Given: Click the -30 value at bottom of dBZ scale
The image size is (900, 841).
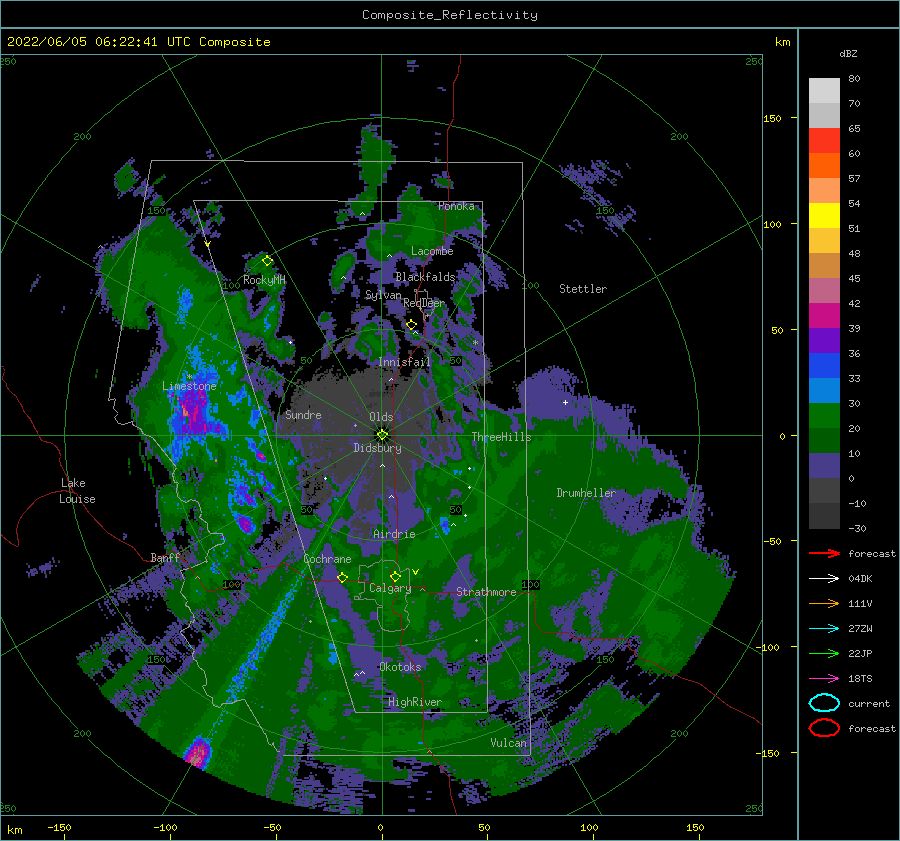Looking at the screenshot, I should (857, 528).
